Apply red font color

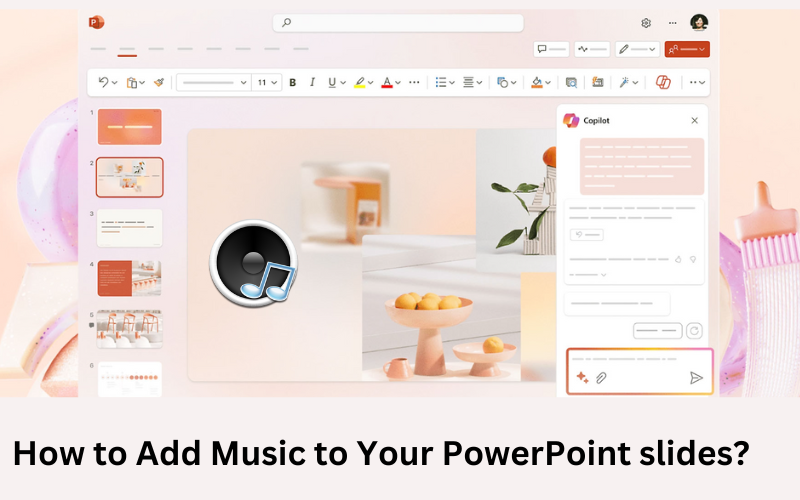coord(387,82)
